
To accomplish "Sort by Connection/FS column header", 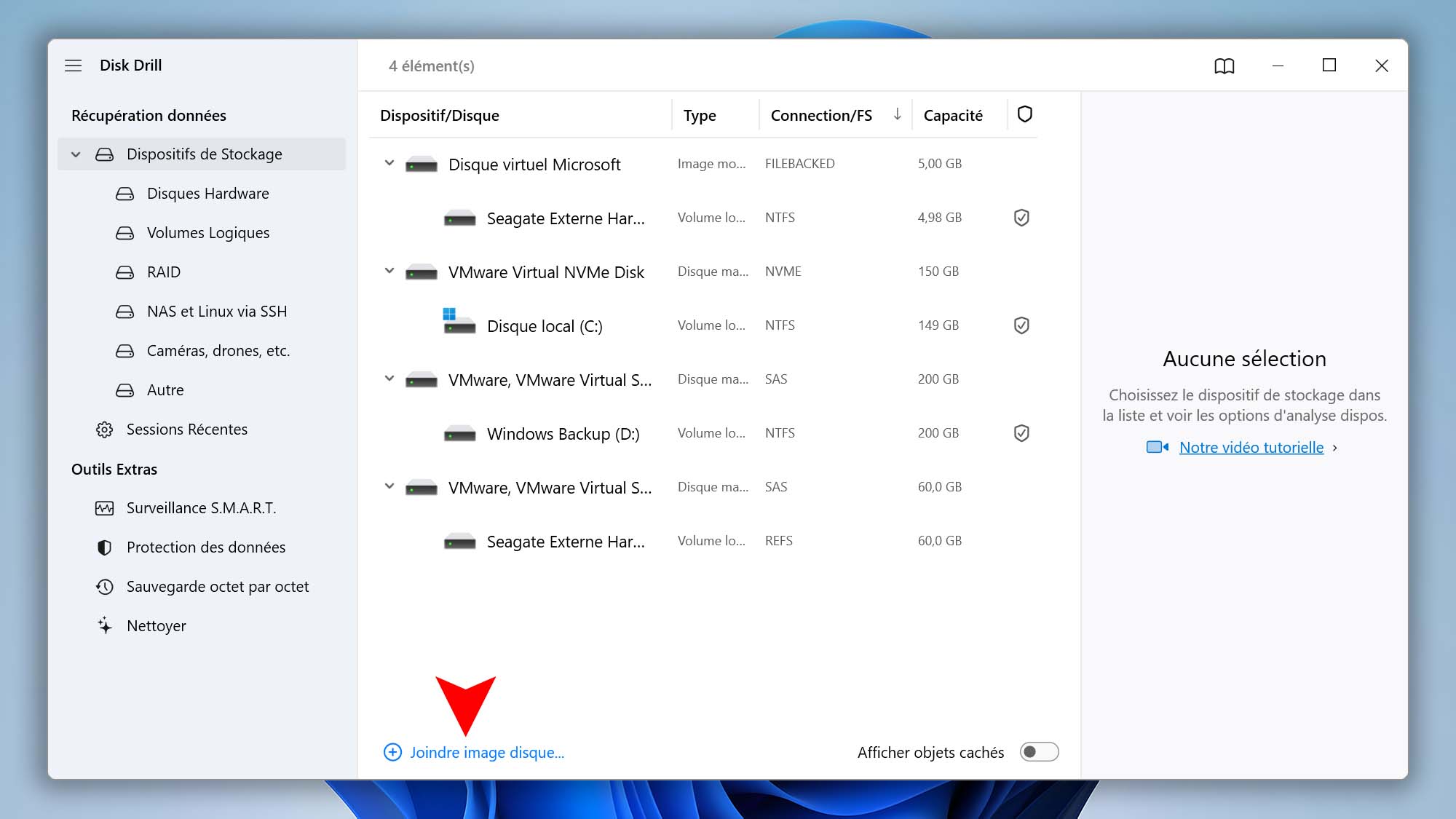I will click(821, 116).
